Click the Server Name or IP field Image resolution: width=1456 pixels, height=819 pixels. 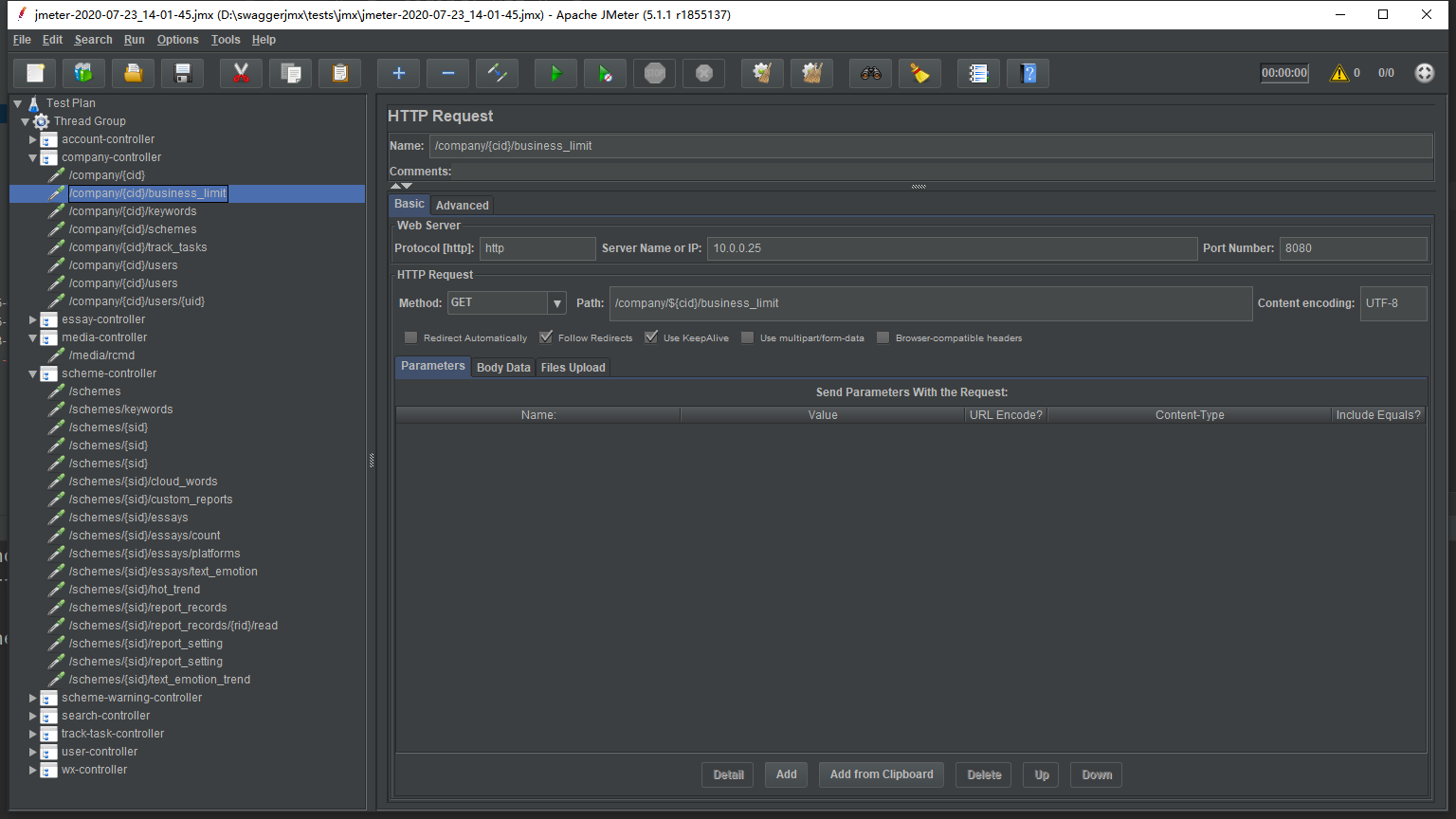click(x=952, y=248)
